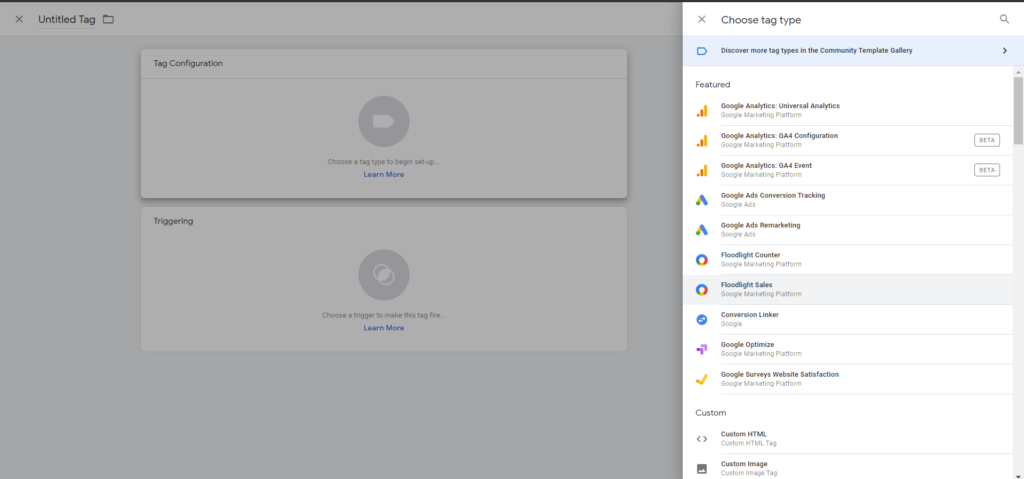
Task: Click Learn More under Tag Configuration
Action: [x=384, y=174]
